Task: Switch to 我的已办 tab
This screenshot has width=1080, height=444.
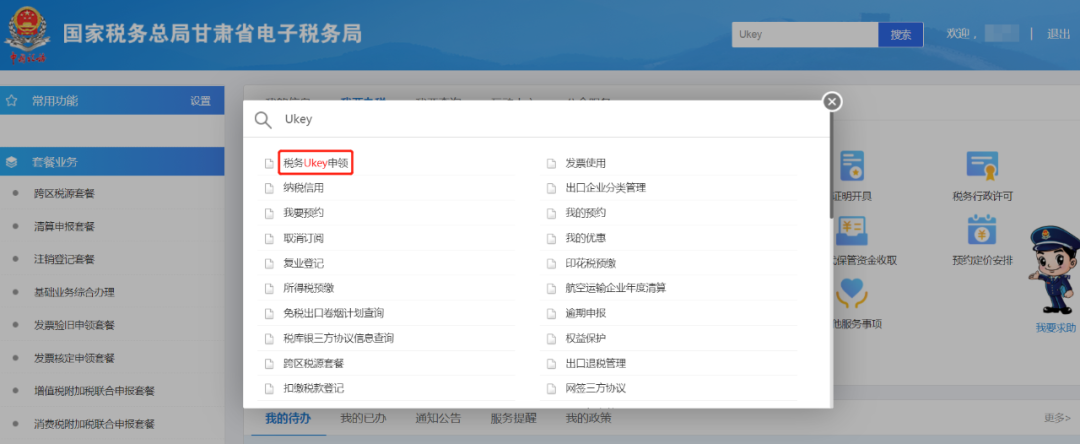Action: [x=363, y=419]
